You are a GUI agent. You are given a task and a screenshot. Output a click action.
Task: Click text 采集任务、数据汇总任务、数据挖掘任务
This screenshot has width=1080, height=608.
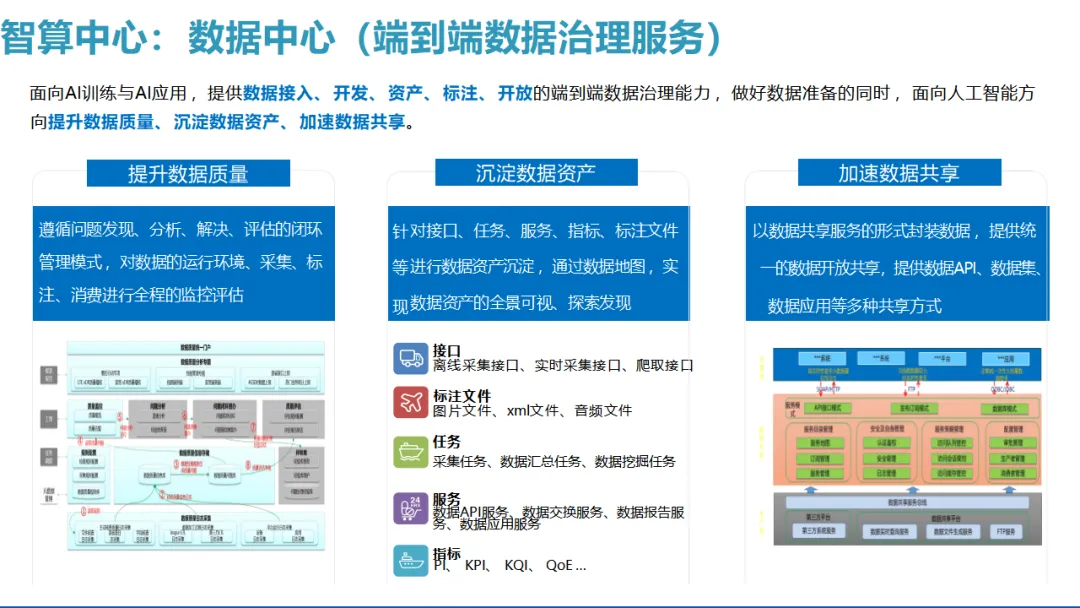[x=554, y=461]
